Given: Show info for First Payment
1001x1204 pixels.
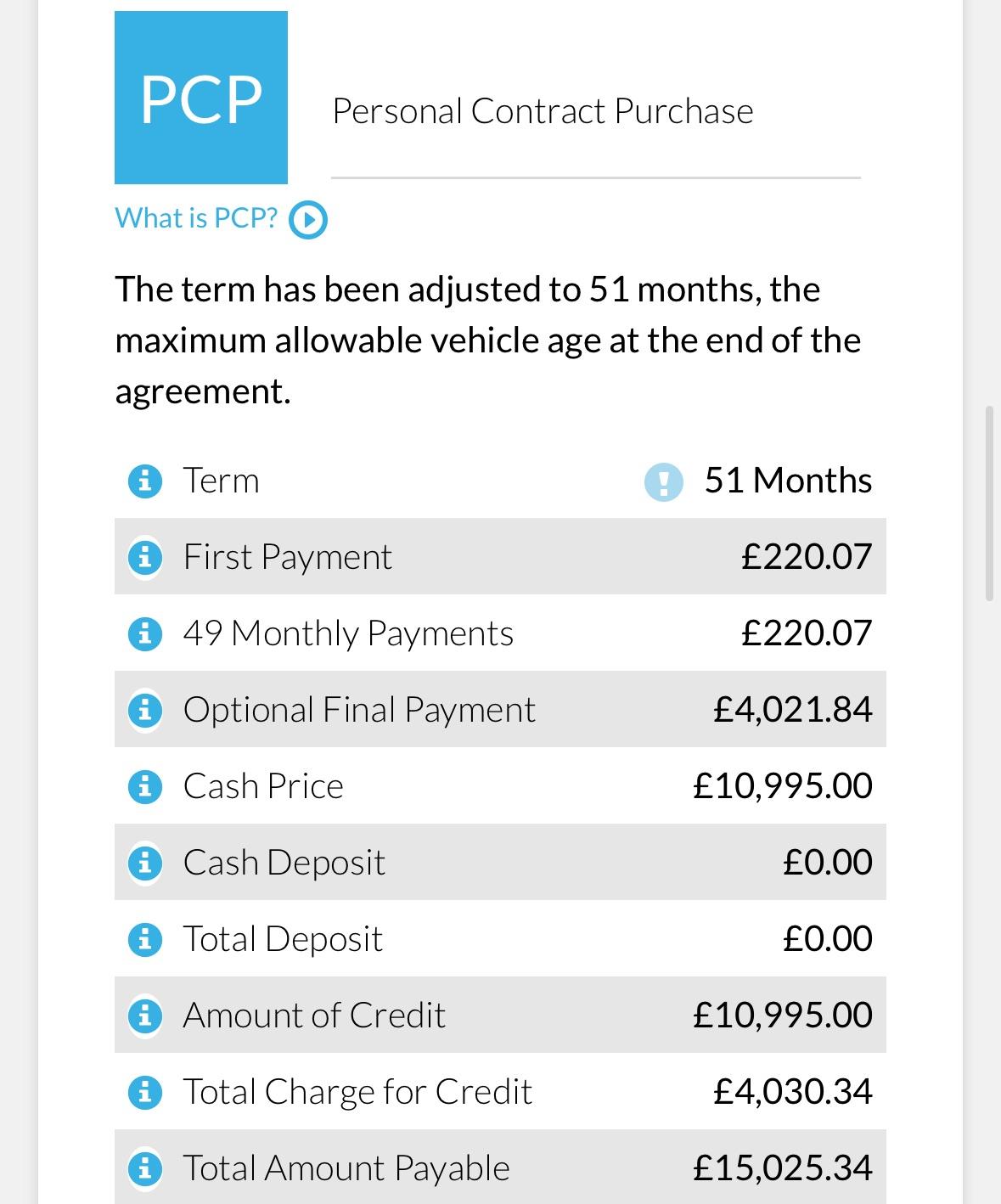Looking at the screenshot, I should pyautogui.click(x=144, y=558).
